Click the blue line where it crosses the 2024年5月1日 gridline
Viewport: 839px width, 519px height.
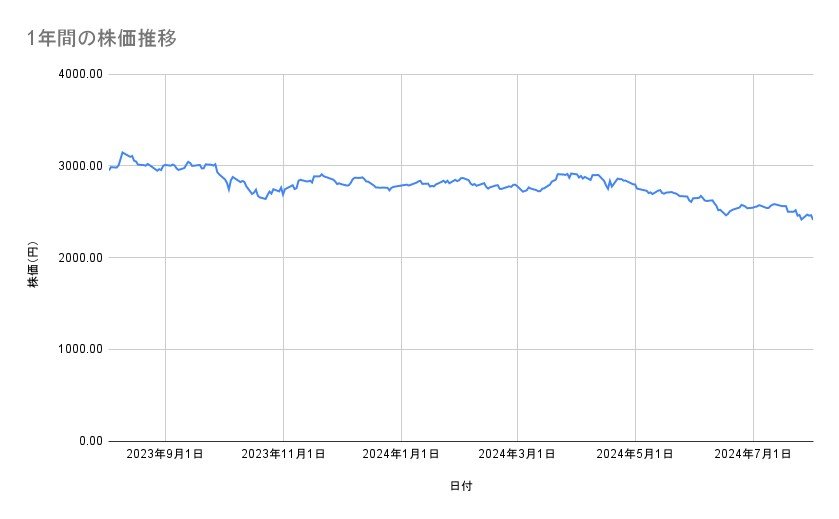[x=636, y=187]
